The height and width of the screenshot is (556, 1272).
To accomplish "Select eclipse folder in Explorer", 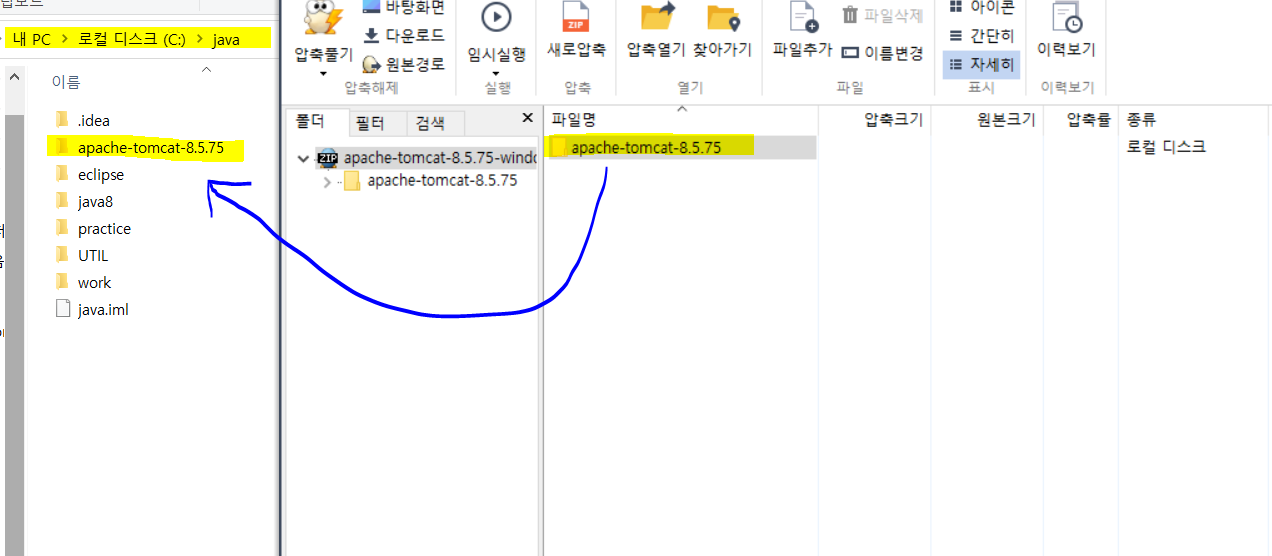I will click(x=88, y=174).
